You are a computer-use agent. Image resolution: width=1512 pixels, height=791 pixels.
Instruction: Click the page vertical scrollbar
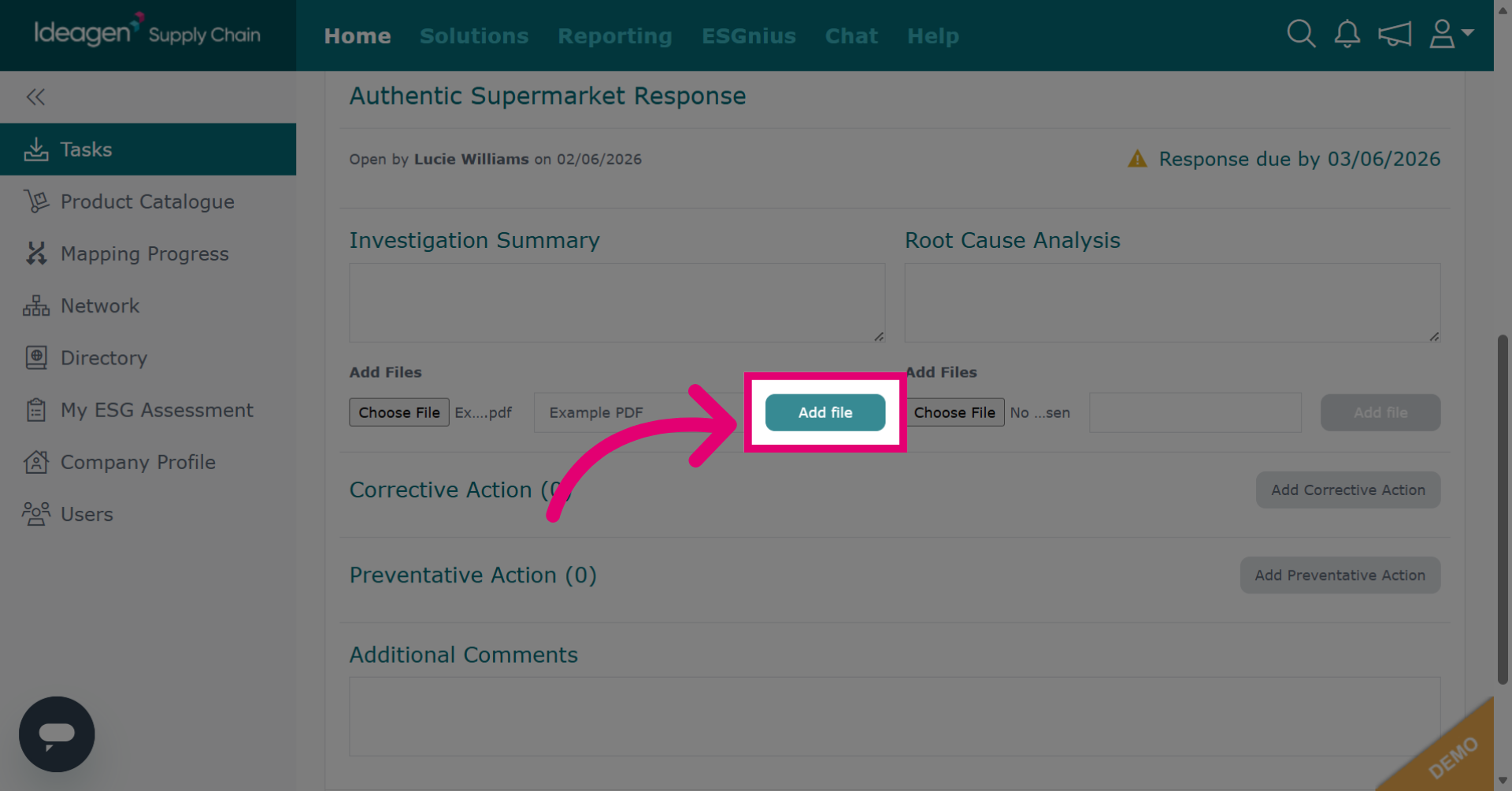click(1503, 509)
